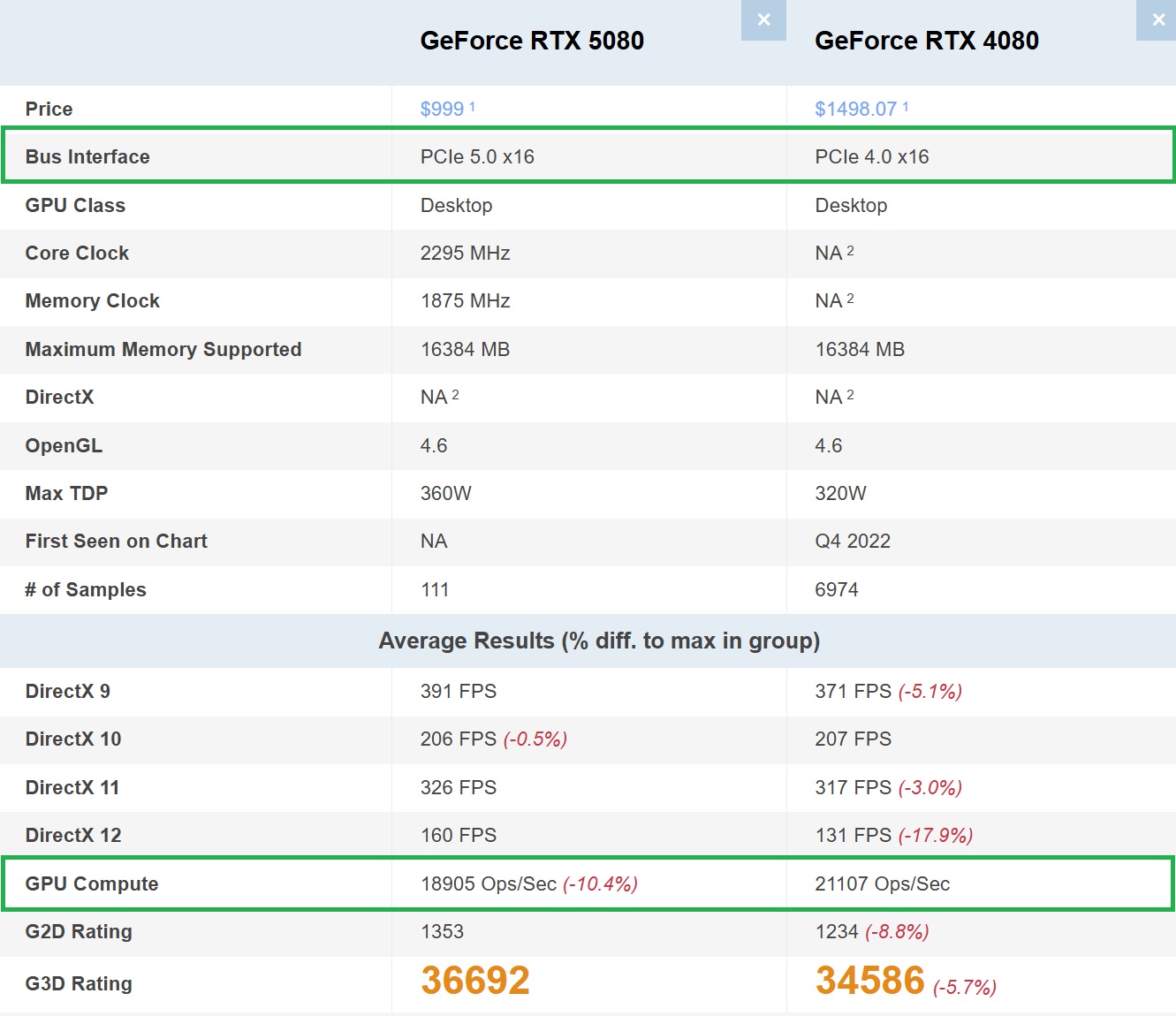Click the (-8.8%) difference value
The width and height of the screenshot is (1176, 1016).
(x=897, y=931)
